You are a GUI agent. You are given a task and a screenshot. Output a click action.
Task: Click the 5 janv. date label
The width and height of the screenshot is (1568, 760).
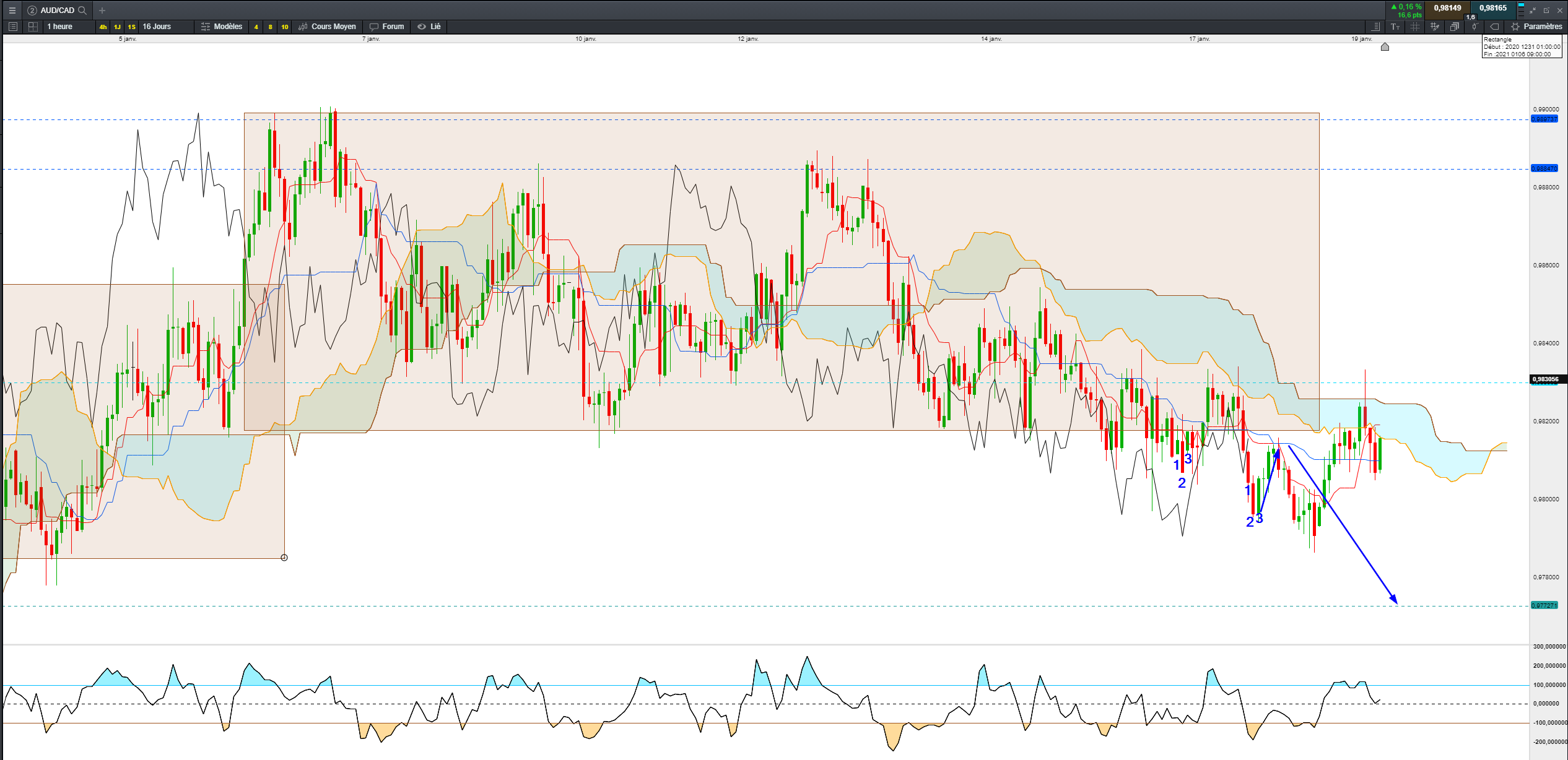pyautogui.click(x=128, y=39)
